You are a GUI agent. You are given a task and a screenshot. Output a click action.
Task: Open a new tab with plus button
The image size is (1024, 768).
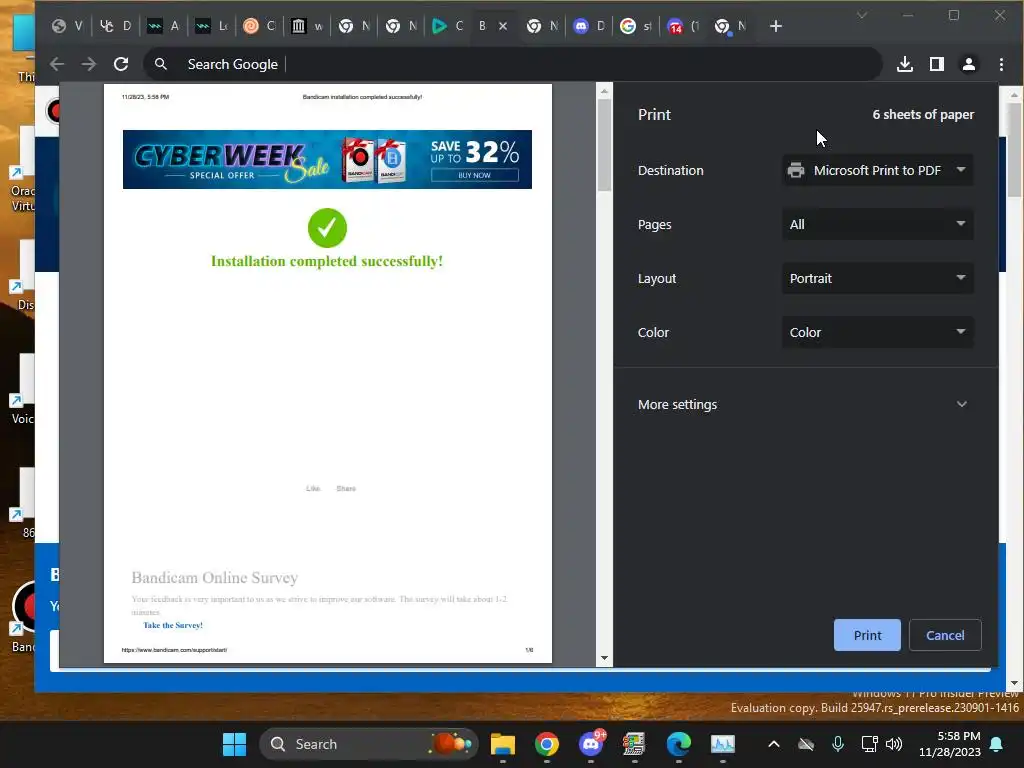tap(775, 26)
